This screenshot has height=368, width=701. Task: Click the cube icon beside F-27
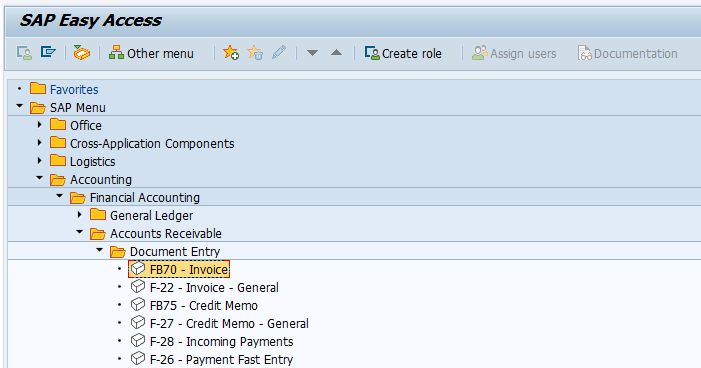pyautogui.click(x=138, y=322)
